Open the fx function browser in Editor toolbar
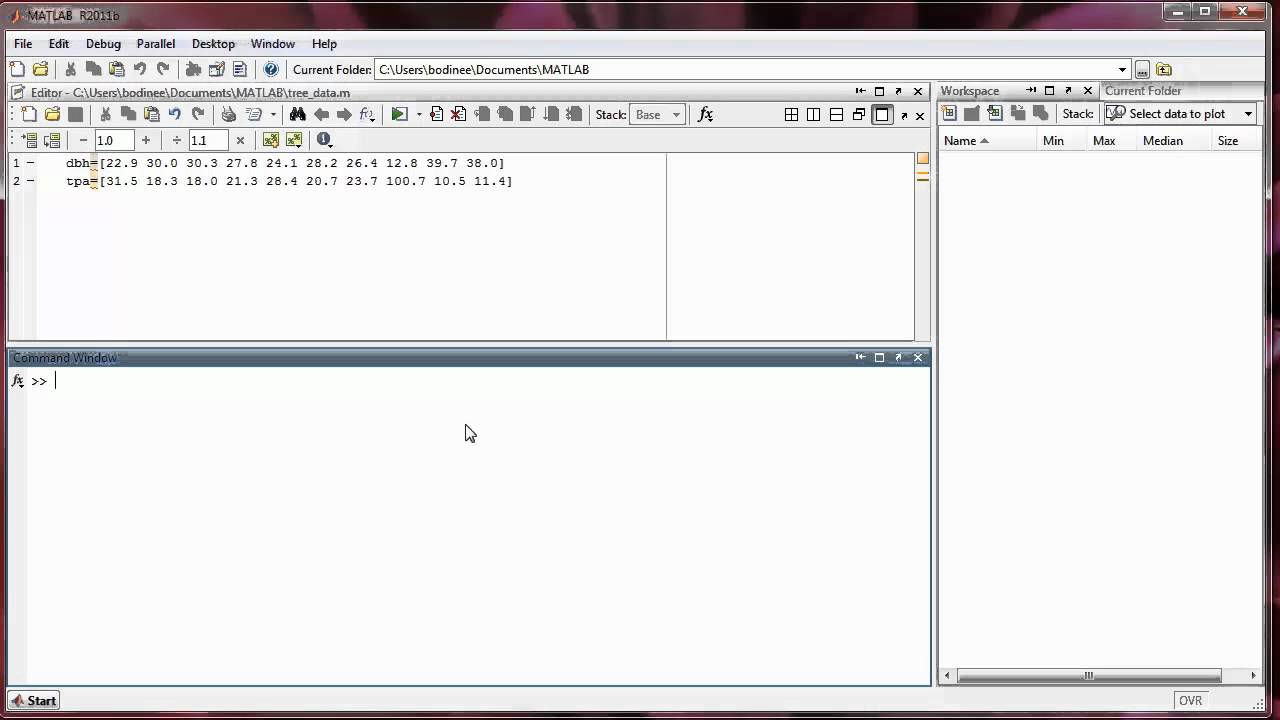This screenshot has height=720, width=1280. click(705, 114)
